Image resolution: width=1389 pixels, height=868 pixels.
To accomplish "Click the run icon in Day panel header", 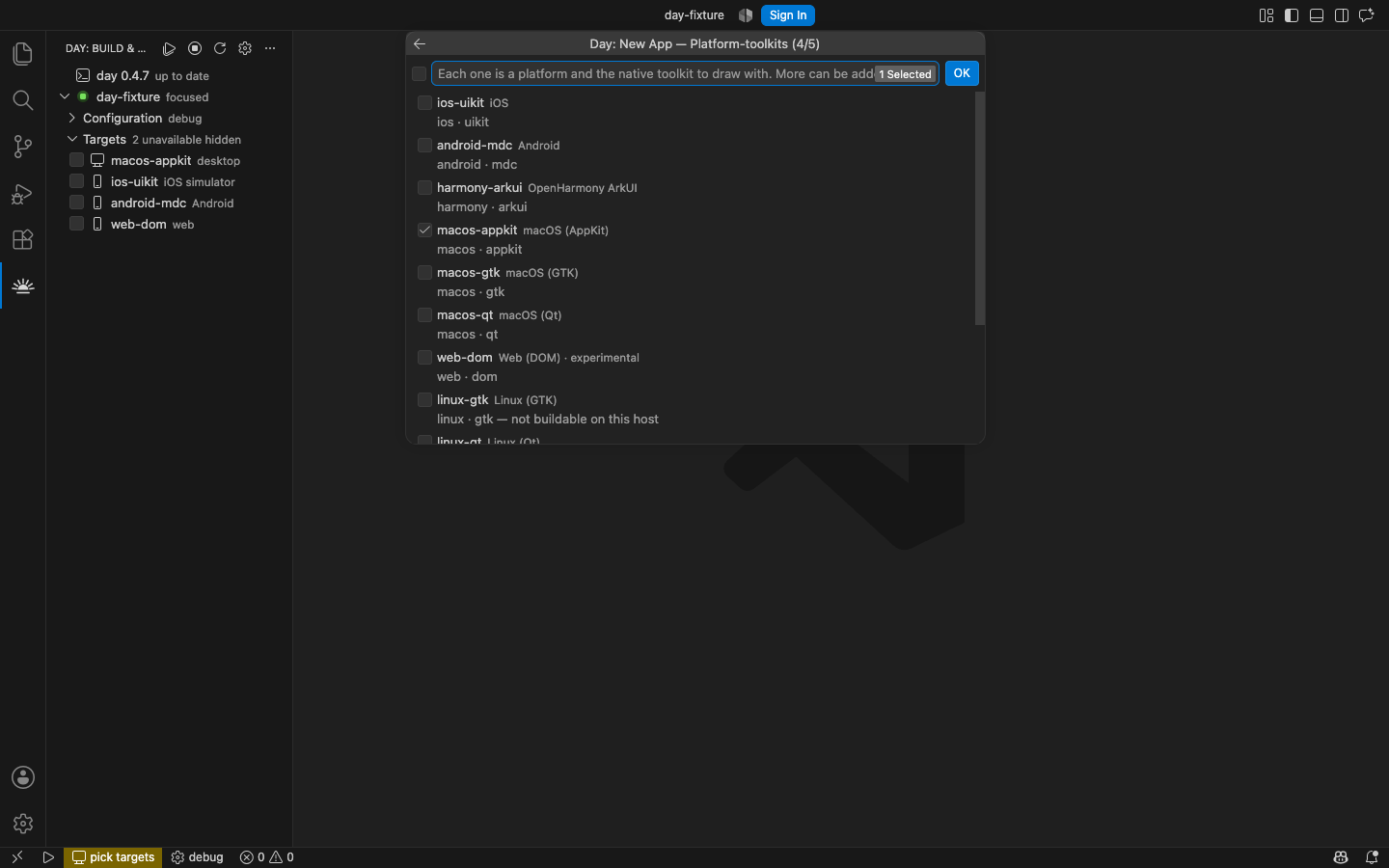I will (x=170, y=48).
